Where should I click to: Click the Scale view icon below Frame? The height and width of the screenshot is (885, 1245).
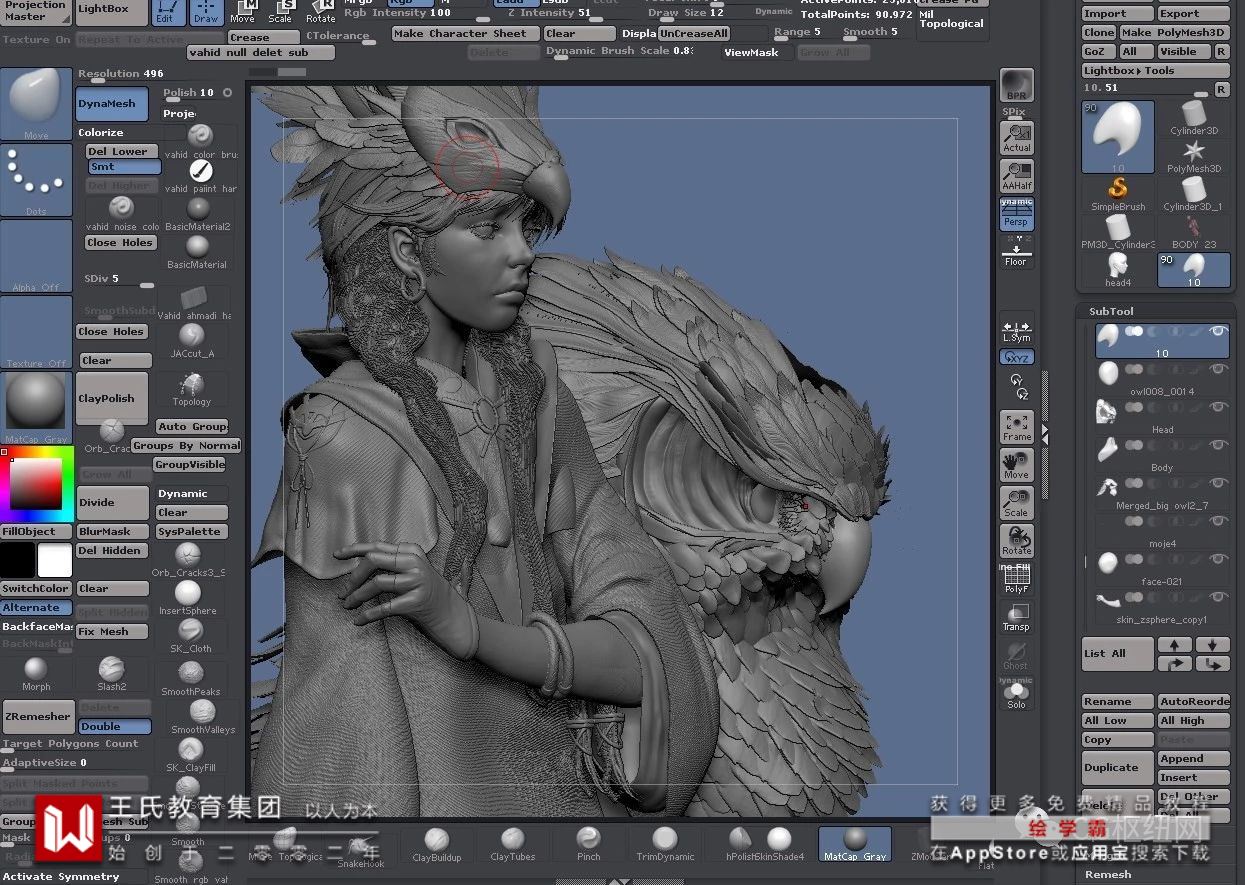click(1017, 503)
